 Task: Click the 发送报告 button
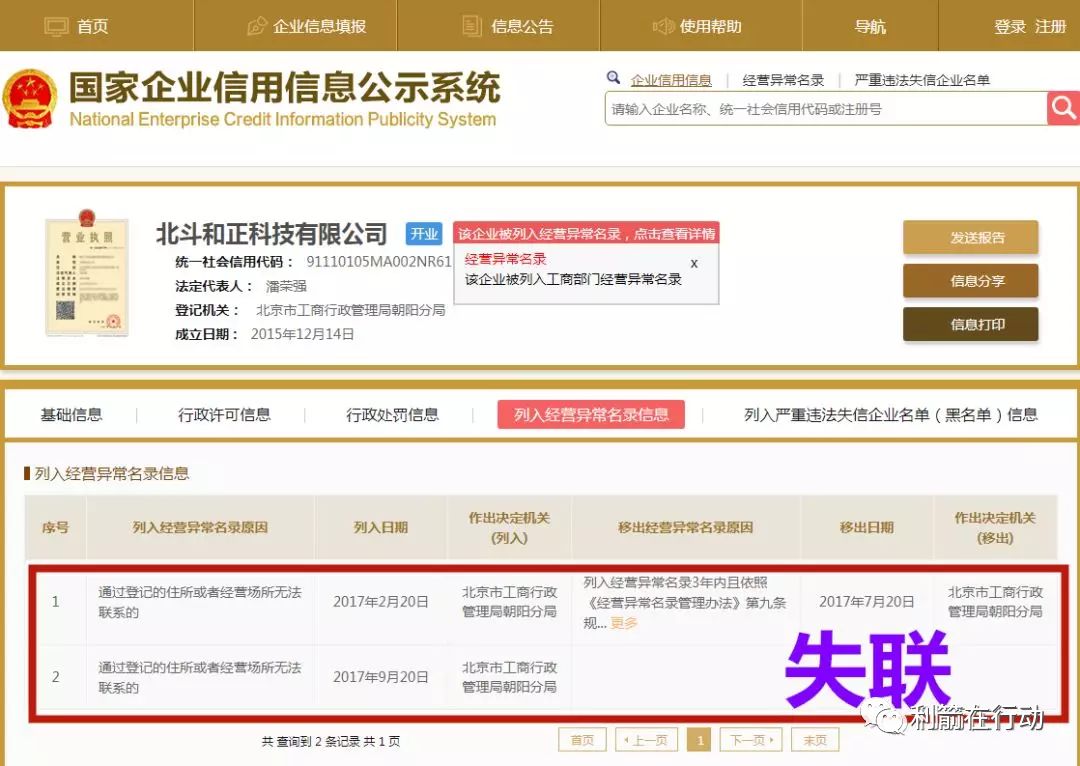[970, 237]
